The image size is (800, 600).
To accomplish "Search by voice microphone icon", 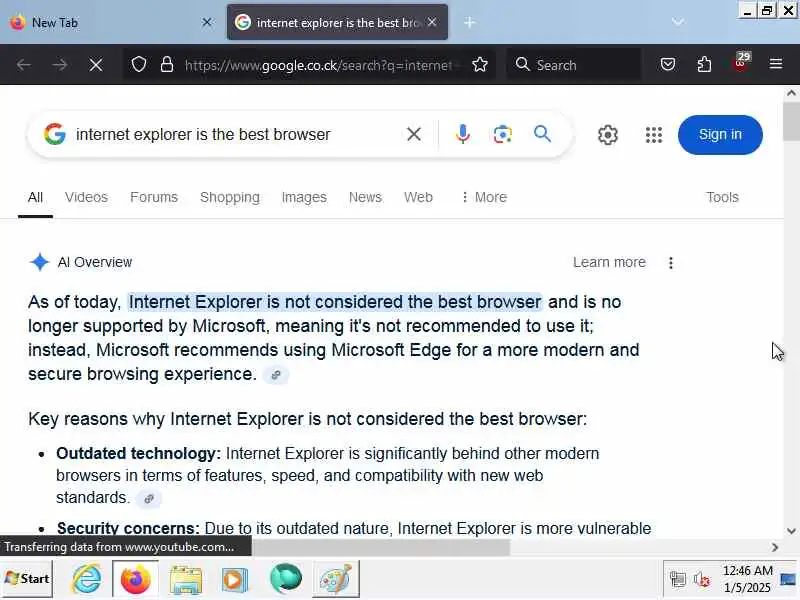I will pos(463,134).
